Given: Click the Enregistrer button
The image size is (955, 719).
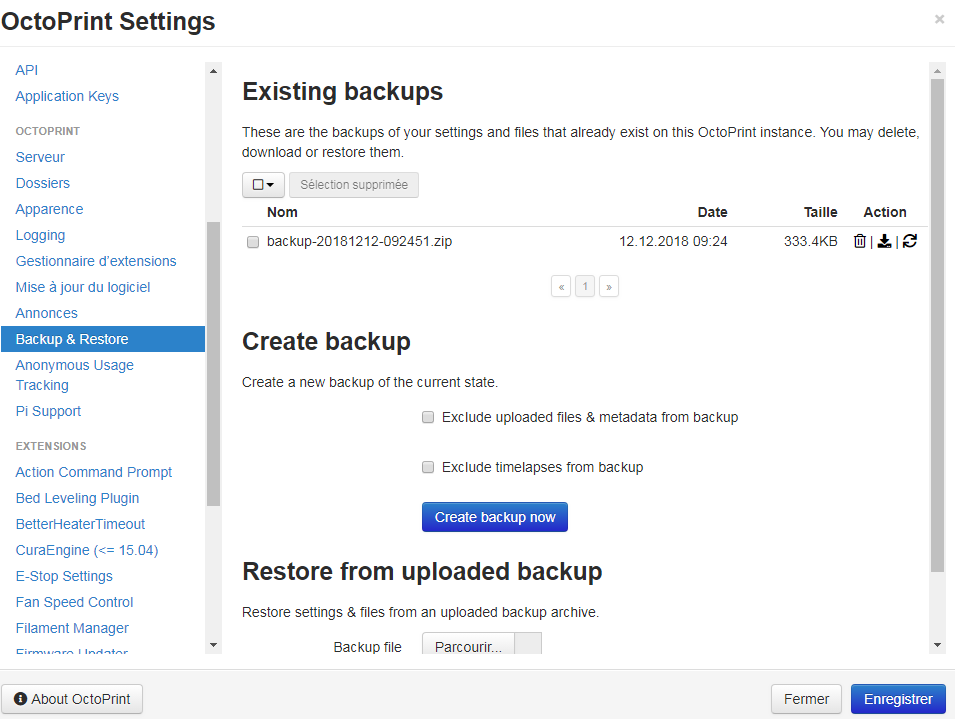Looking at the screenshot, I should tap(897, 699).
